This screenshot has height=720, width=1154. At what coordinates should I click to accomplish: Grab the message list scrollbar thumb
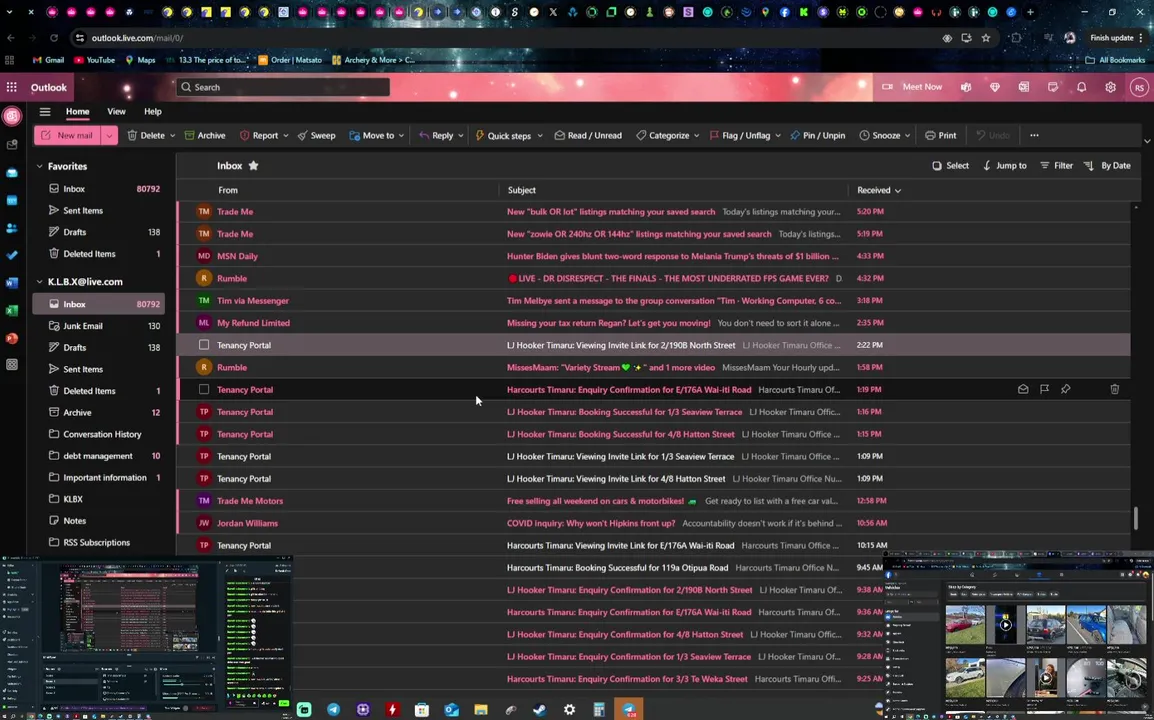[x=1136, y=518]
